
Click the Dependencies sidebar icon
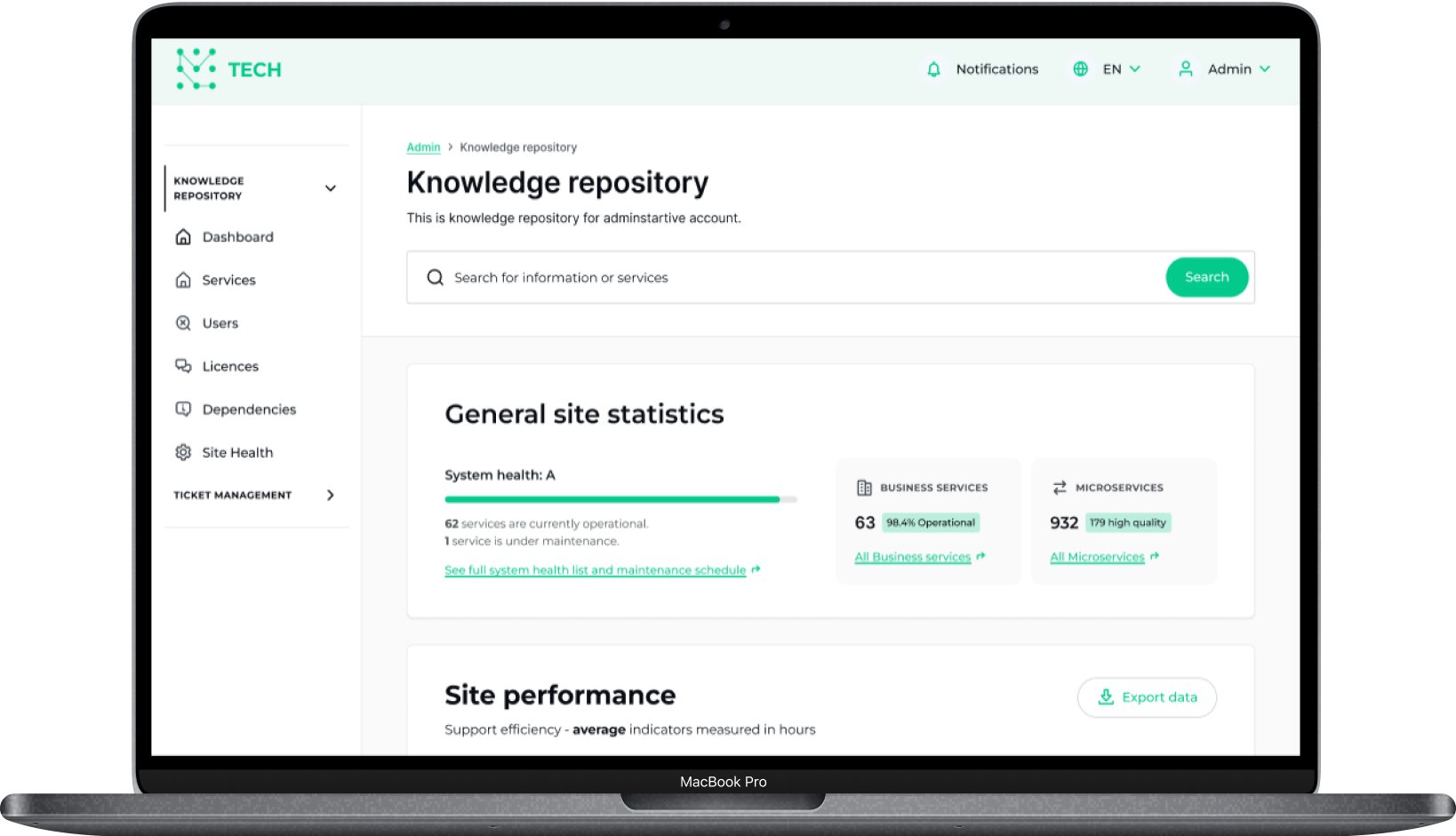tap(183, 410)
